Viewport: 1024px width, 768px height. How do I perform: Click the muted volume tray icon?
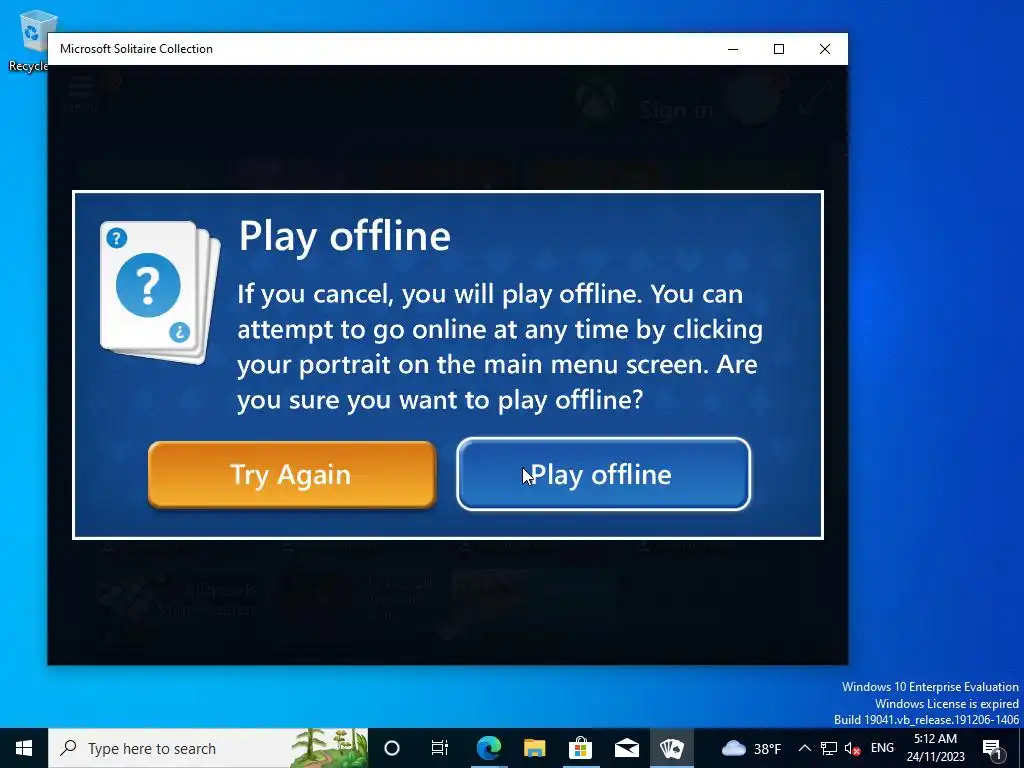tap(852, 748)
